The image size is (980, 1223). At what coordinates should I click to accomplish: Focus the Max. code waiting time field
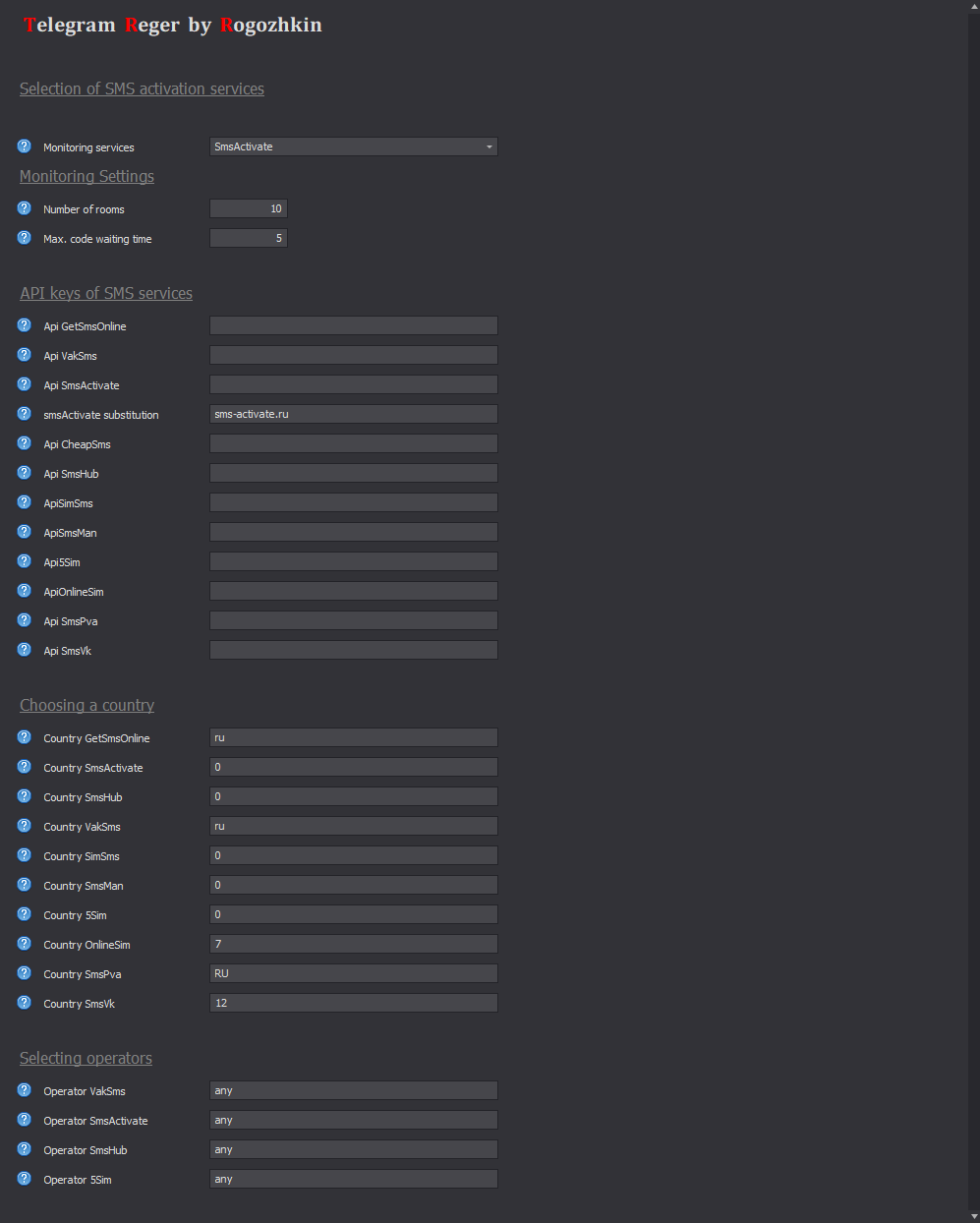click(249, 238)
